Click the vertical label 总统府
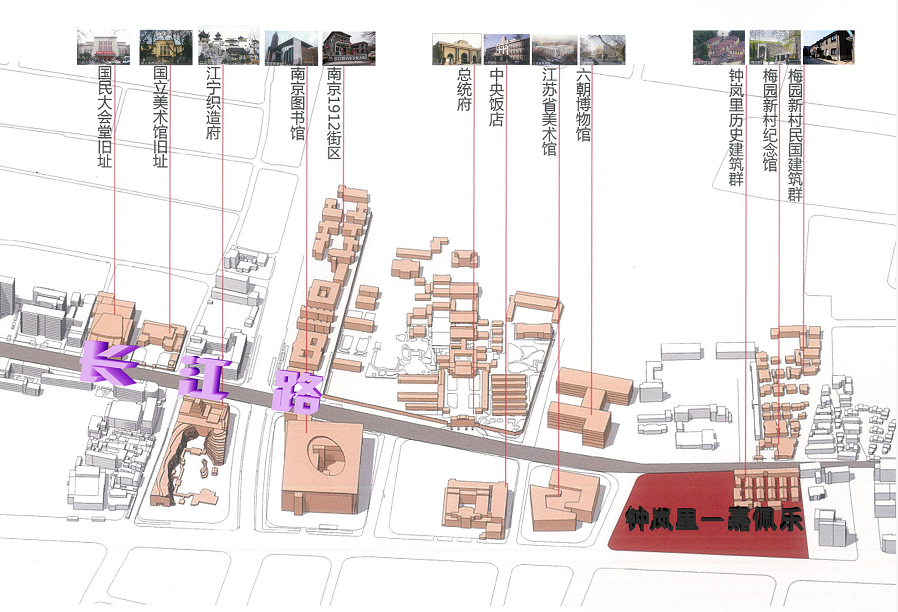The image size is (898, 612). click(x=464, y=90)
